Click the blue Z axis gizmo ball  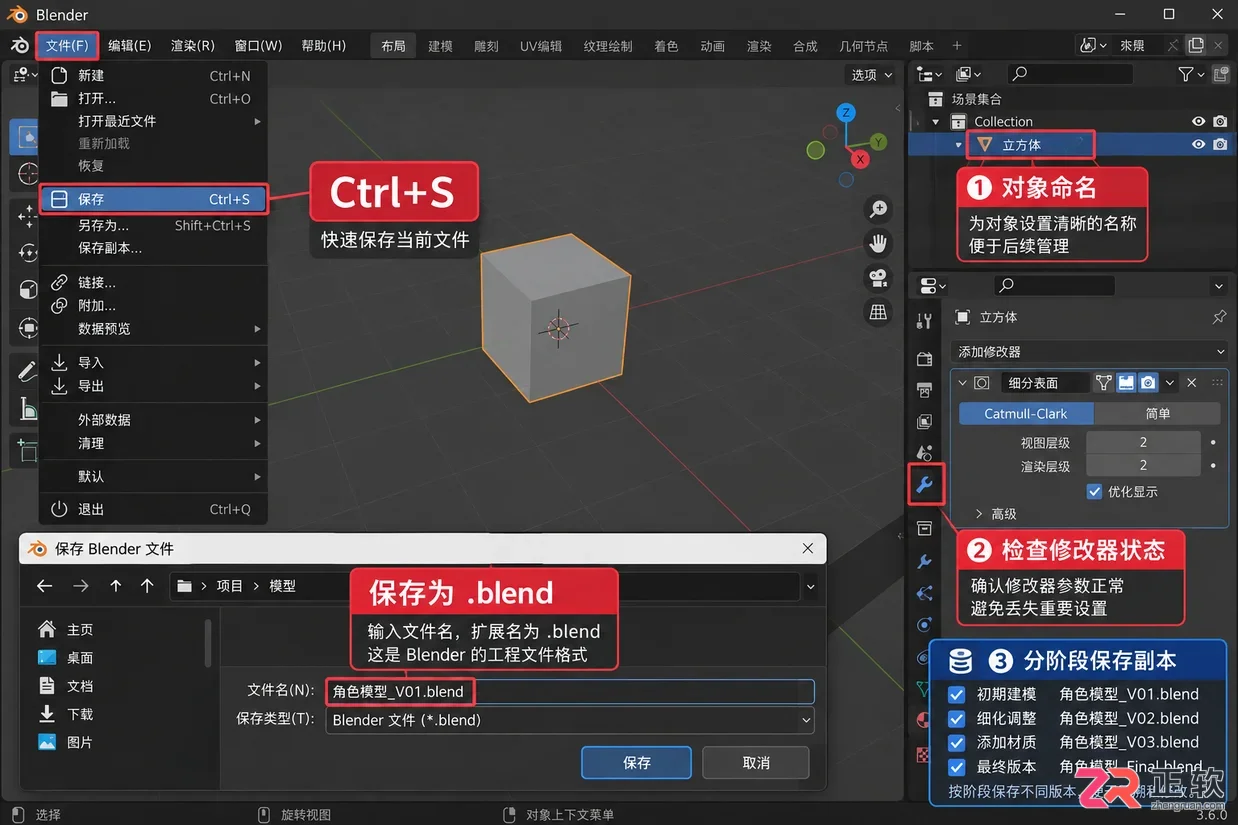846,112
